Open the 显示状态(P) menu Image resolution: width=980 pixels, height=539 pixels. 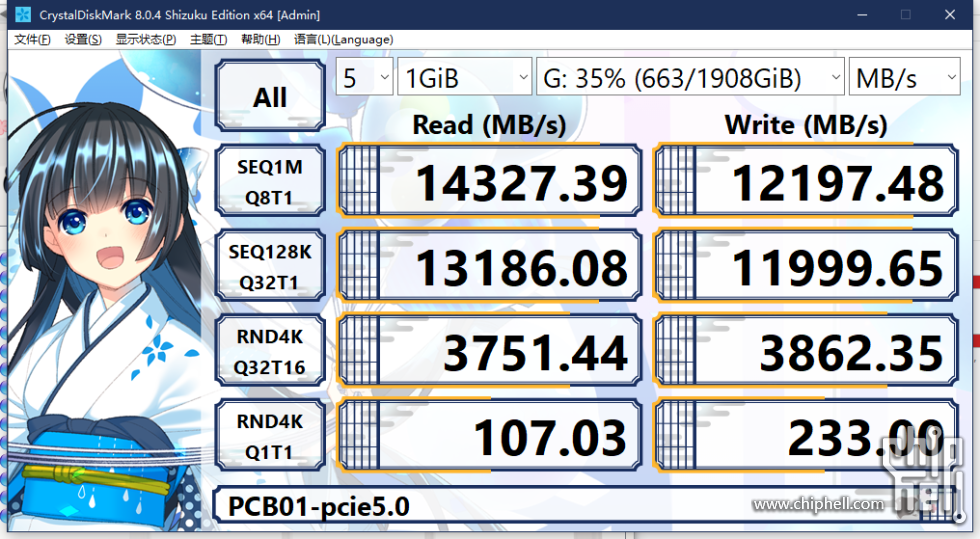click(x=146, y=39)
